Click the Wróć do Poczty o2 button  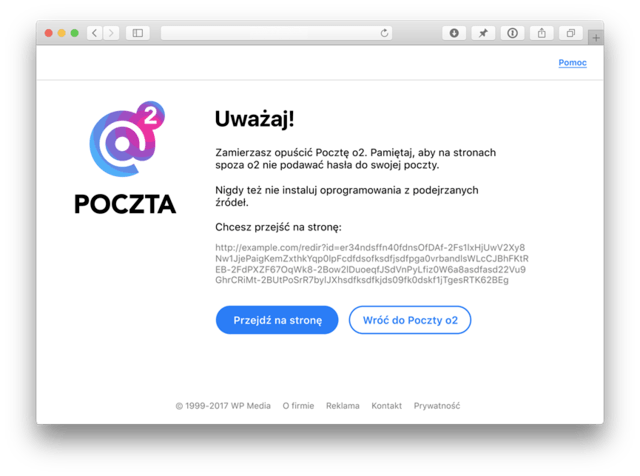pyautogui.click(x=410, y=320)
